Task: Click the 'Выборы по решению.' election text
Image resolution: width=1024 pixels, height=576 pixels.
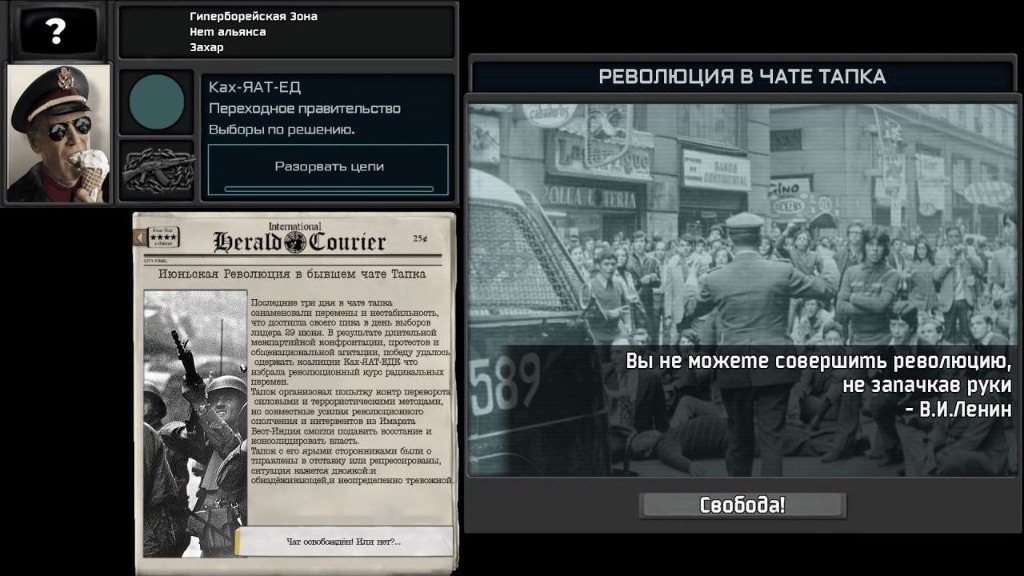Action: coord(281,129)
